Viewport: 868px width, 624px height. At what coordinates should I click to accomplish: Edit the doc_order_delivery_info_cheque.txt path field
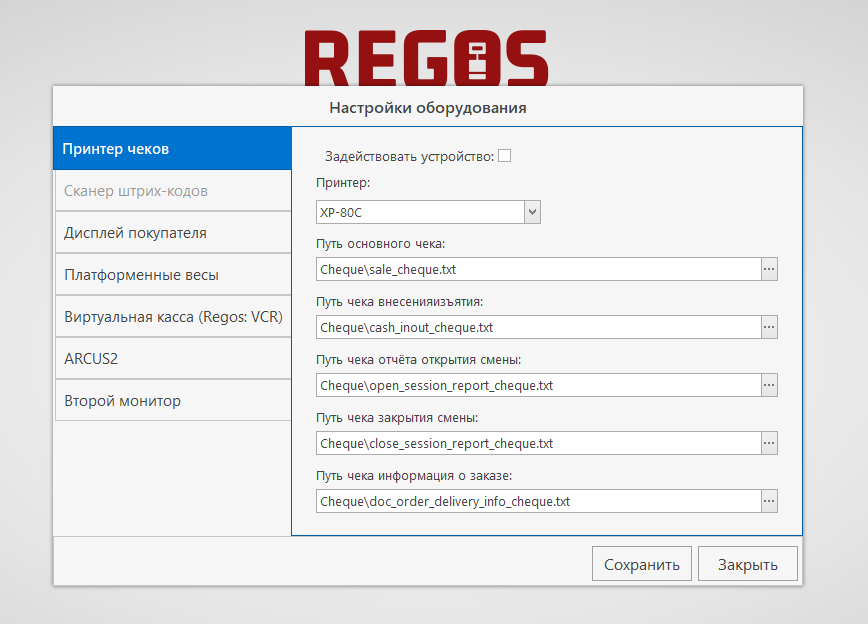click(539, 501)
